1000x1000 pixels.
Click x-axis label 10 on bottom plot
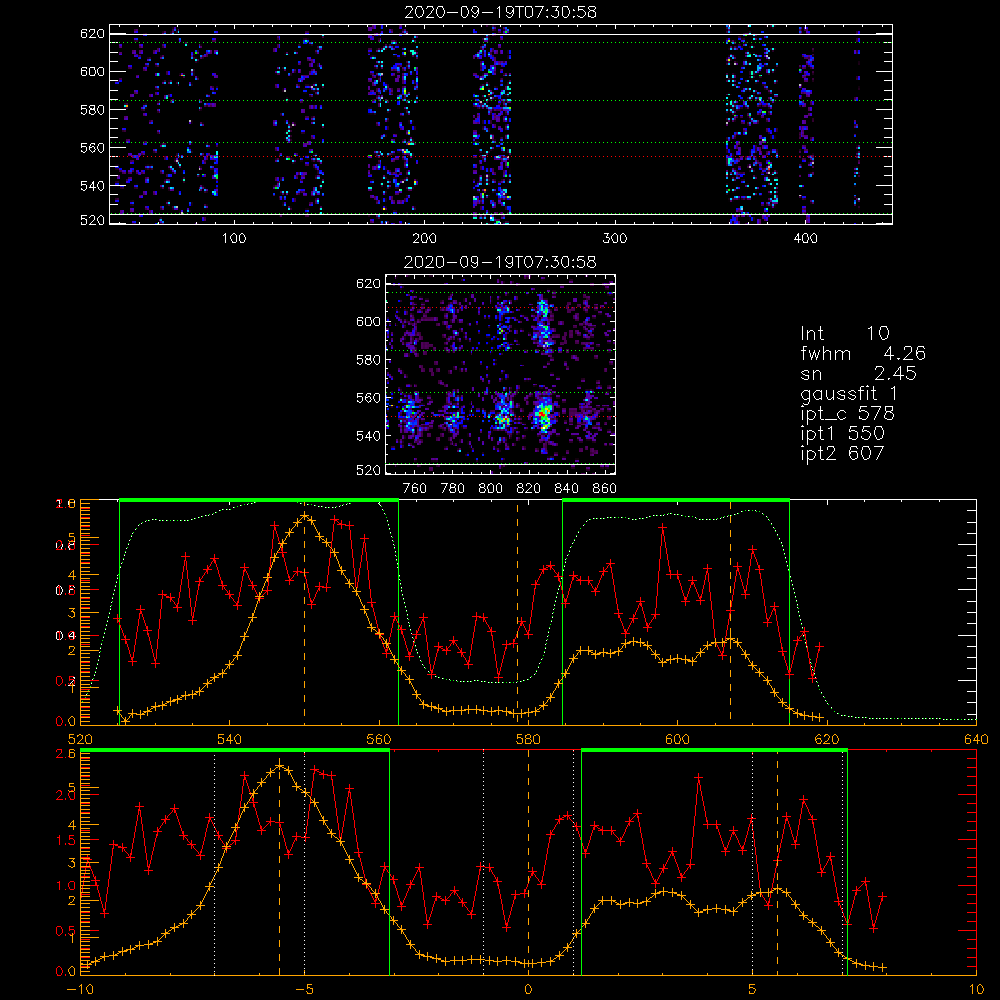pyautogui.click(x=976, y=989)
